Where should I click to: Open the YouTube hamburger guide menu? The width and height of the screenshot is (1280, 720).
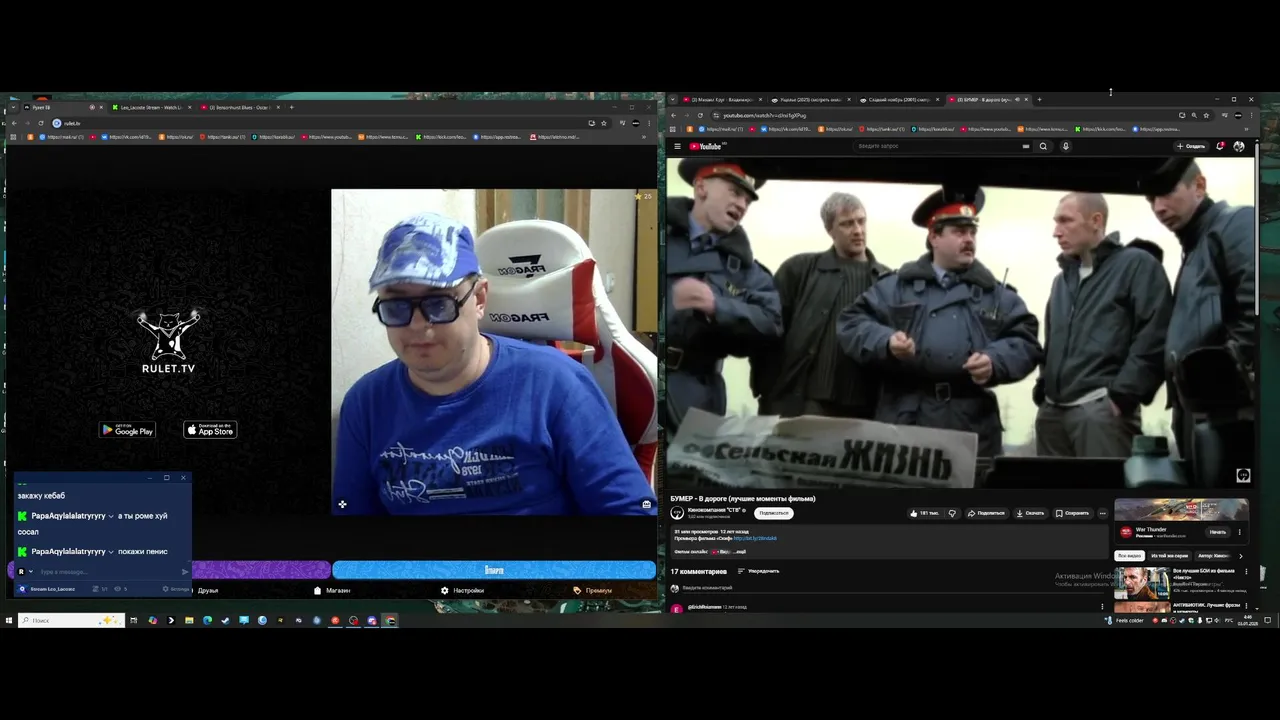[x=677, y=146]
